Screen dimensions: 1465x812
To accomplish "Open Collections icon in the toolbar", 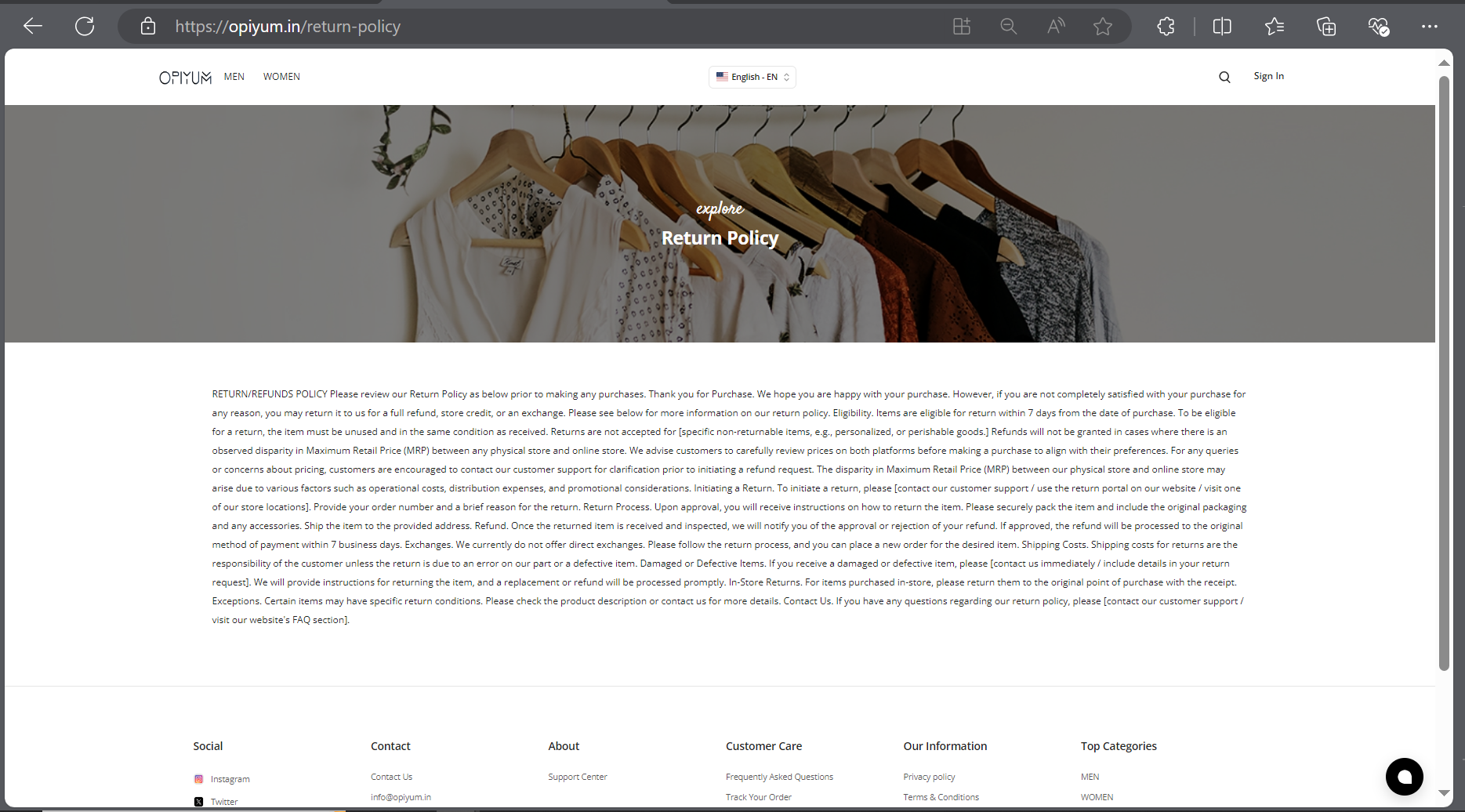I will pos(1326,27).
